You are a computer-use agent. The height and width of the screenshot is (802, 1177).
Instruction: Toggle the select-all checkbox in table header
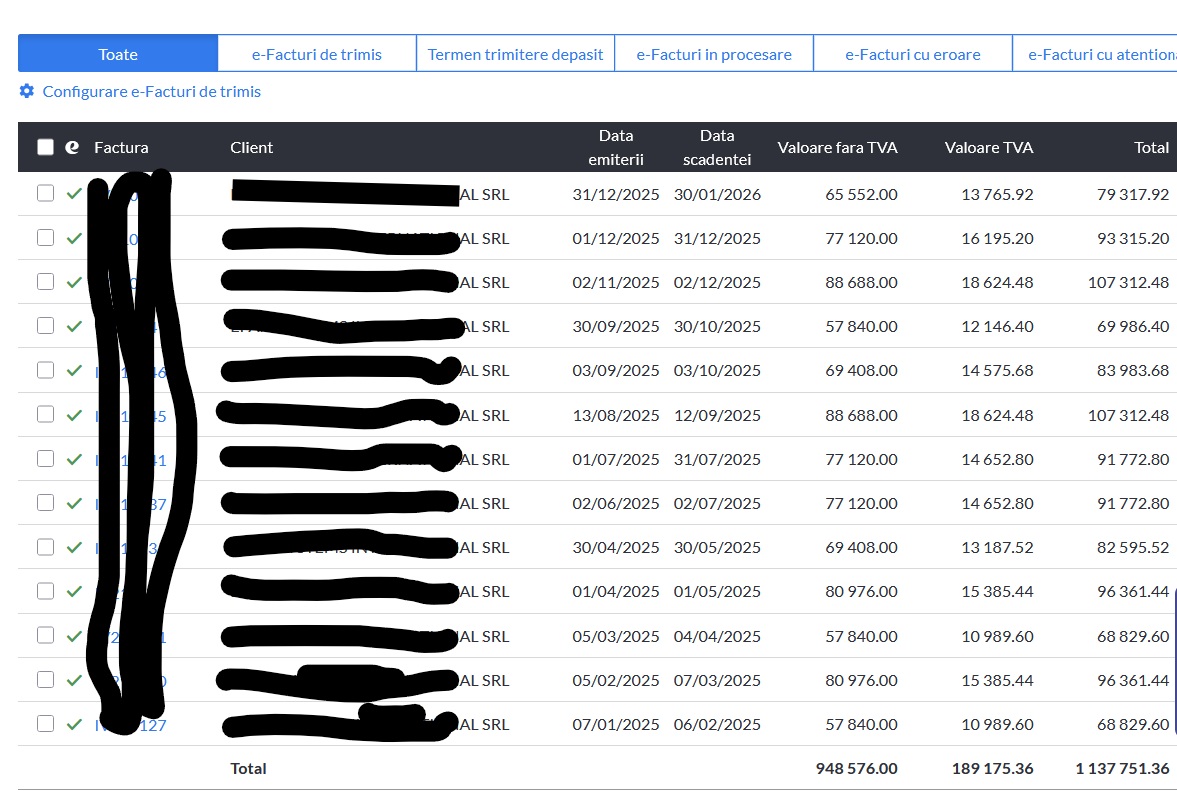coord(45,147)
